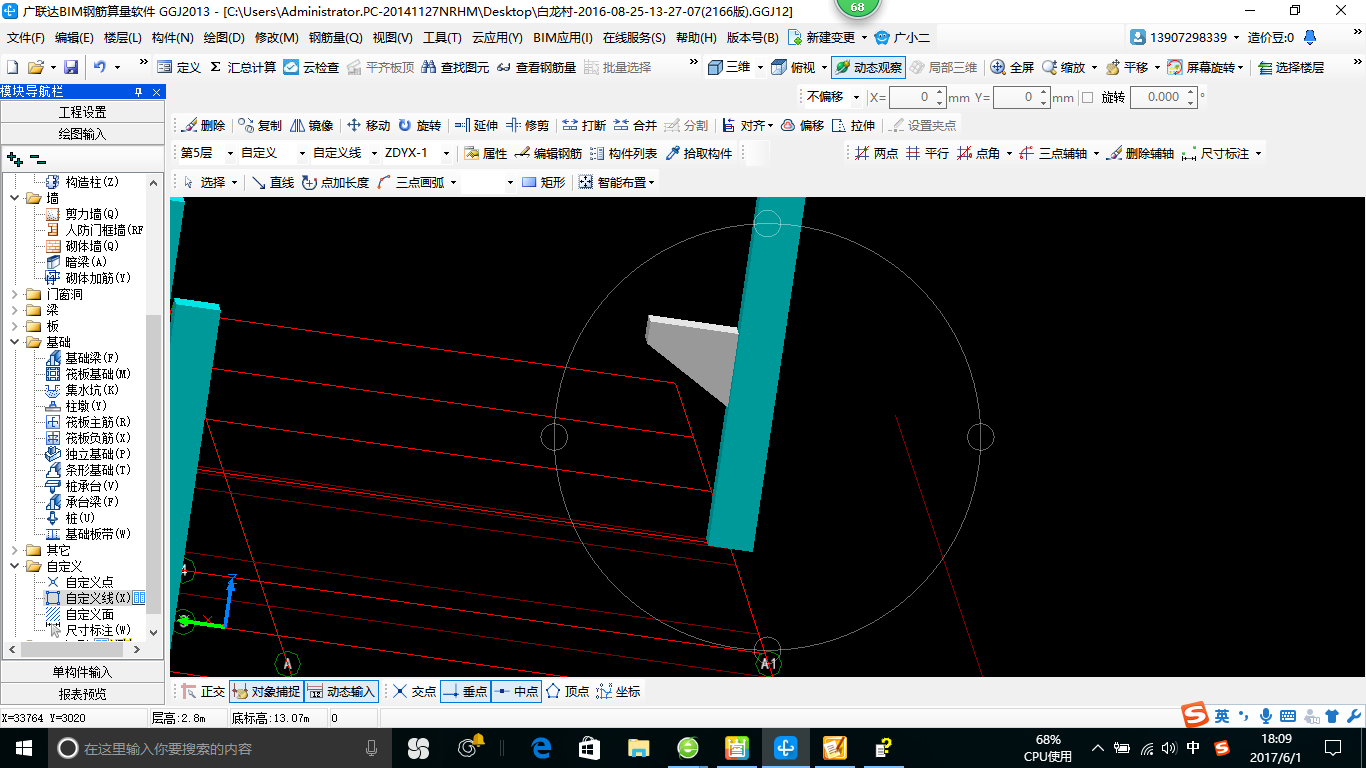Open 定义 (Define) tool
The width and height of the screenshot is (1366, 768).
(x=179, y=67)
